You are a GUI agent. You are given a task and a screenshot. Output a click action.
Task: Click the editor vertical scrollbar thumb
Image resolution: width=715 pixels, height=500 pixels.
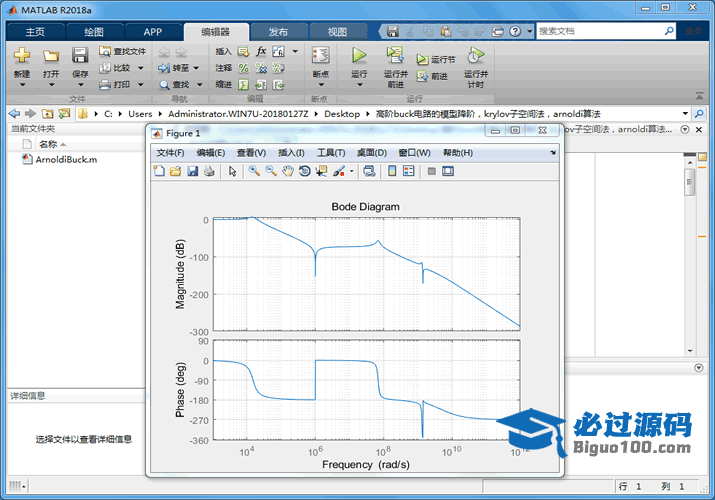690,181
